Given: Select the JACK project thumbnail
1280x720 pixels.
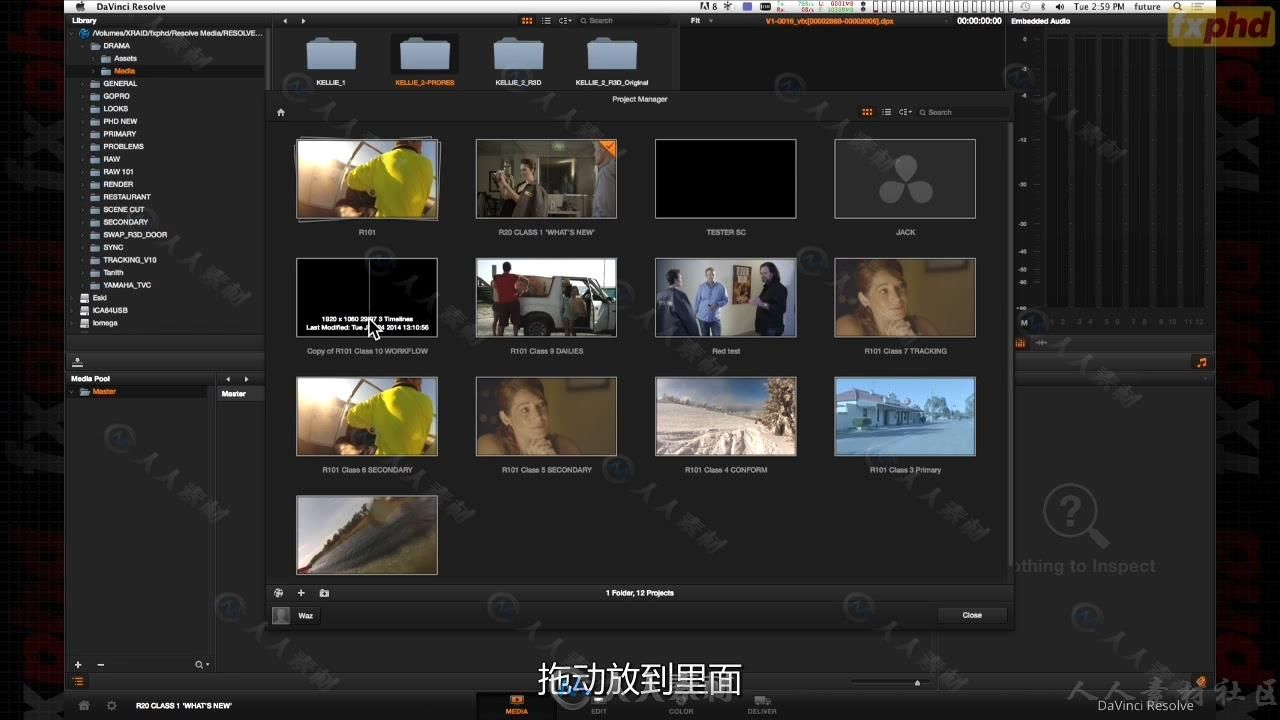Looking at the screenshot, I should (905, 179).
